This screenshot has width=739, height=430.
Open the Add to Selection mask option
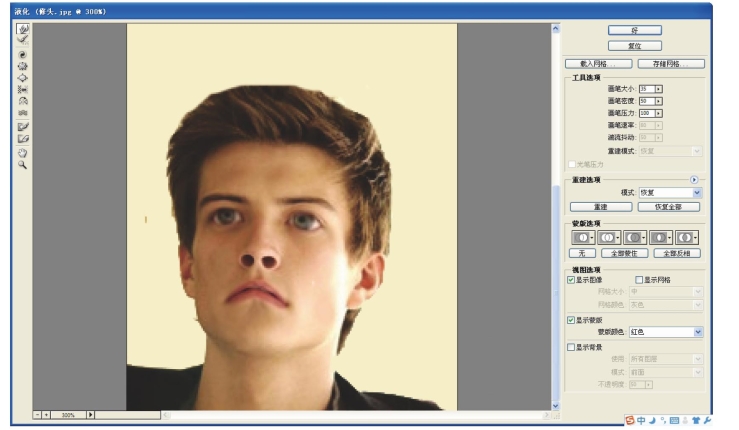coord(609,238)
